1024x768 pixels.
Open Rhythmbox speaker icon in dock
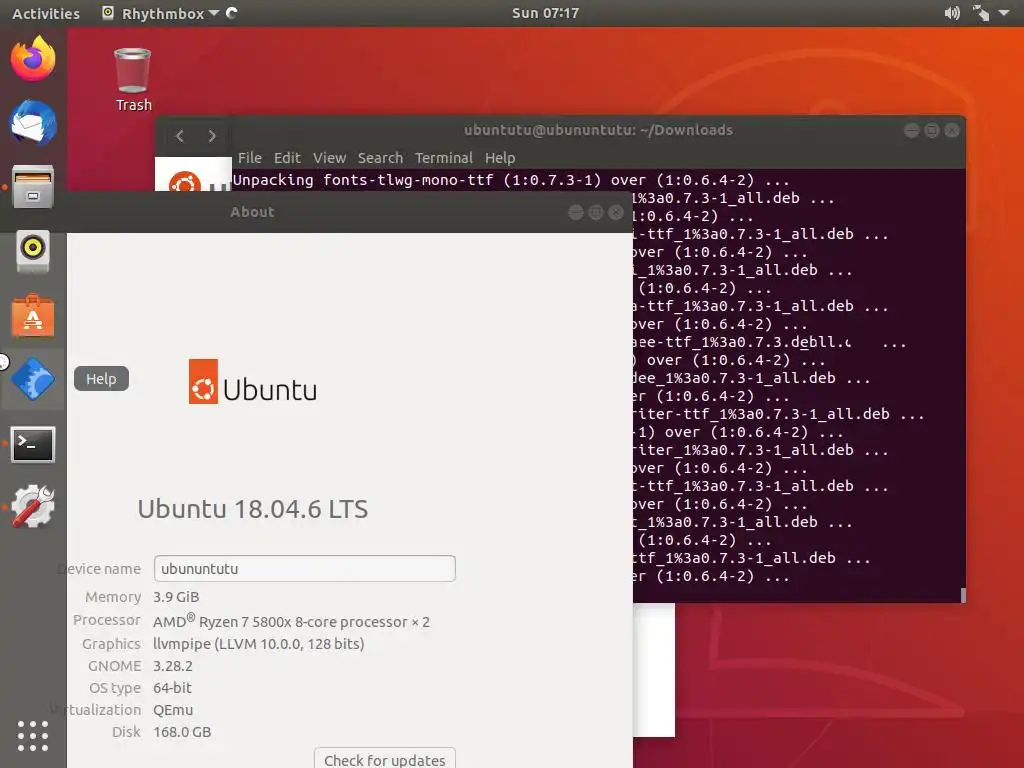33,251
